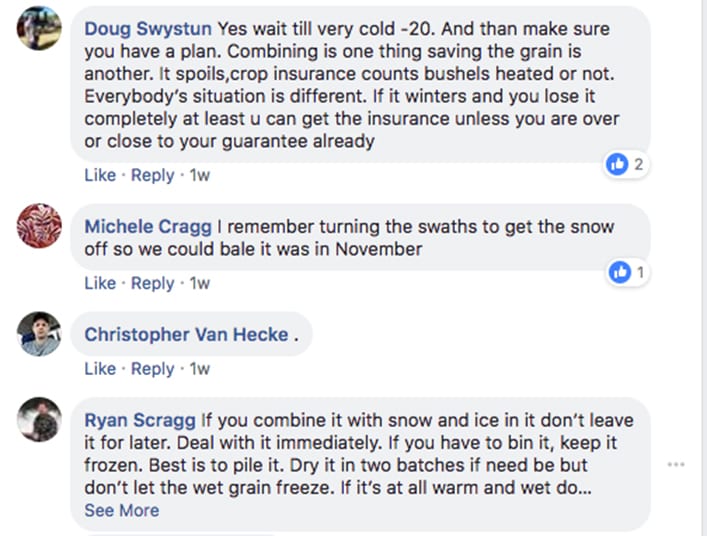Open Doug Swystun's profile name link
The height and width of the screenshot is (536, 707).
148,29
